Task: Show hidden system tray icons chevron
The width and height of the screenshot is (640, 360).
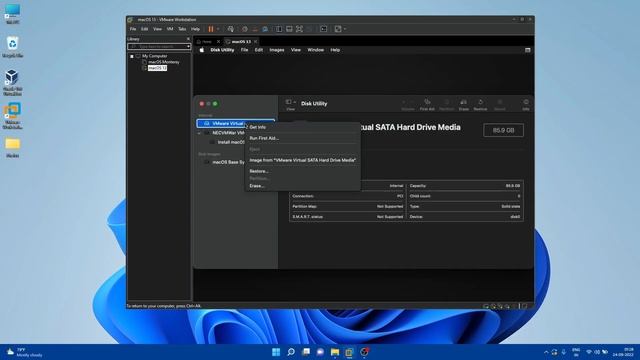Action: (546, 352)
